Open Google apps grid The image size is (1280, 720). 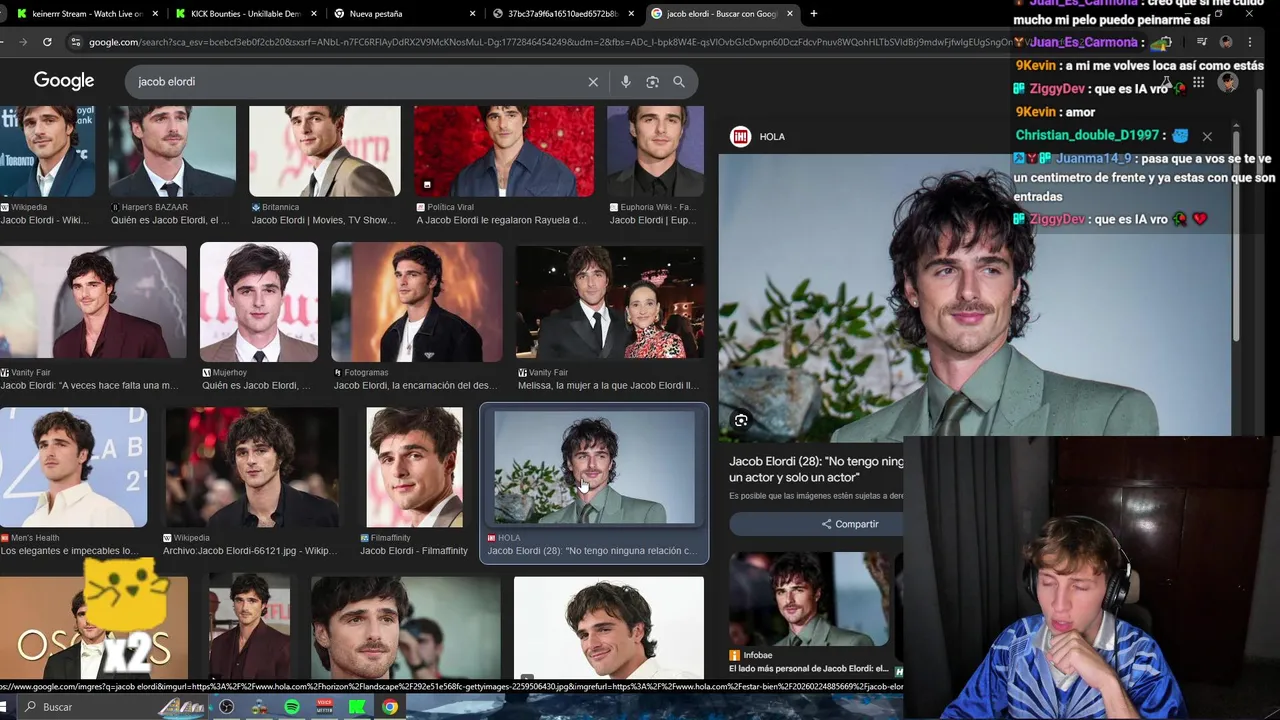click(1198, 82)
